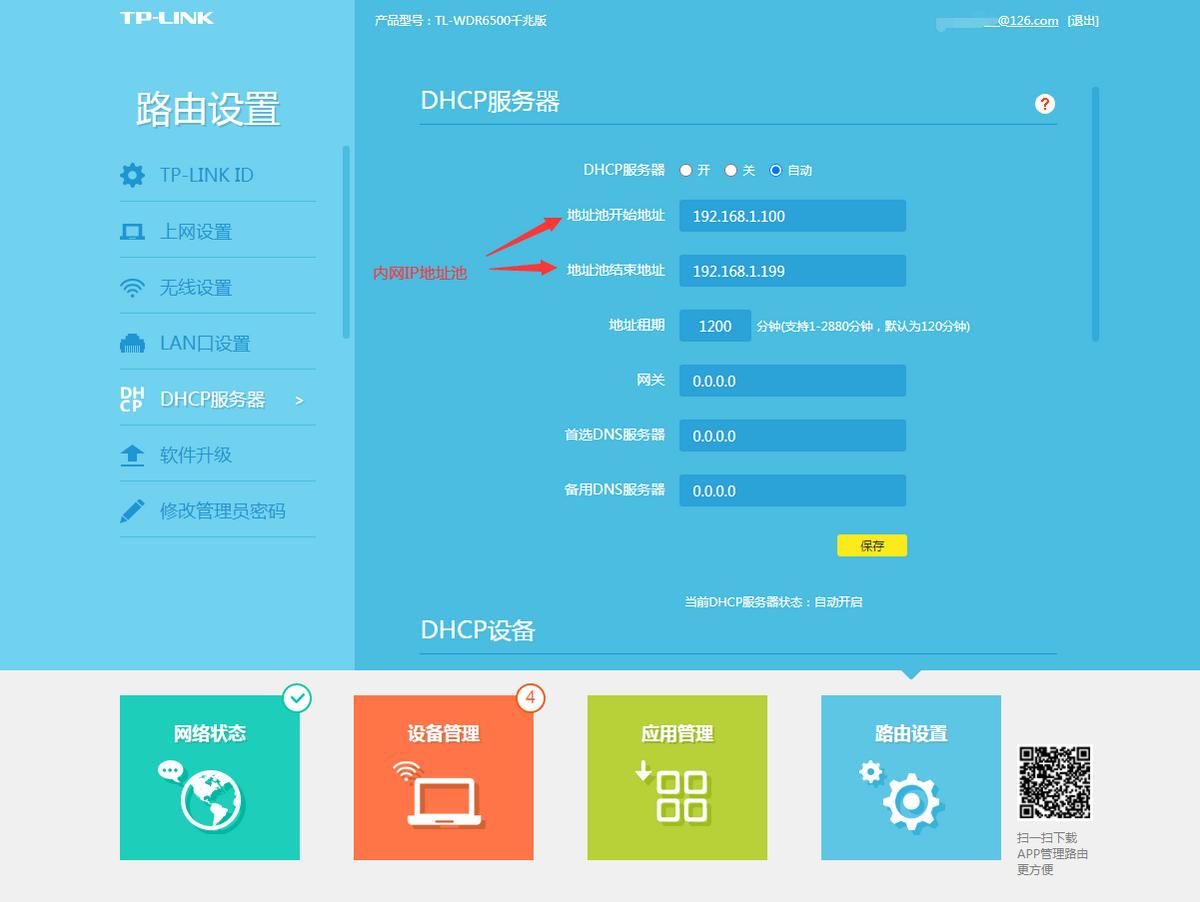Click the 保存 button
1200x902 pixels.
[871, 545]
